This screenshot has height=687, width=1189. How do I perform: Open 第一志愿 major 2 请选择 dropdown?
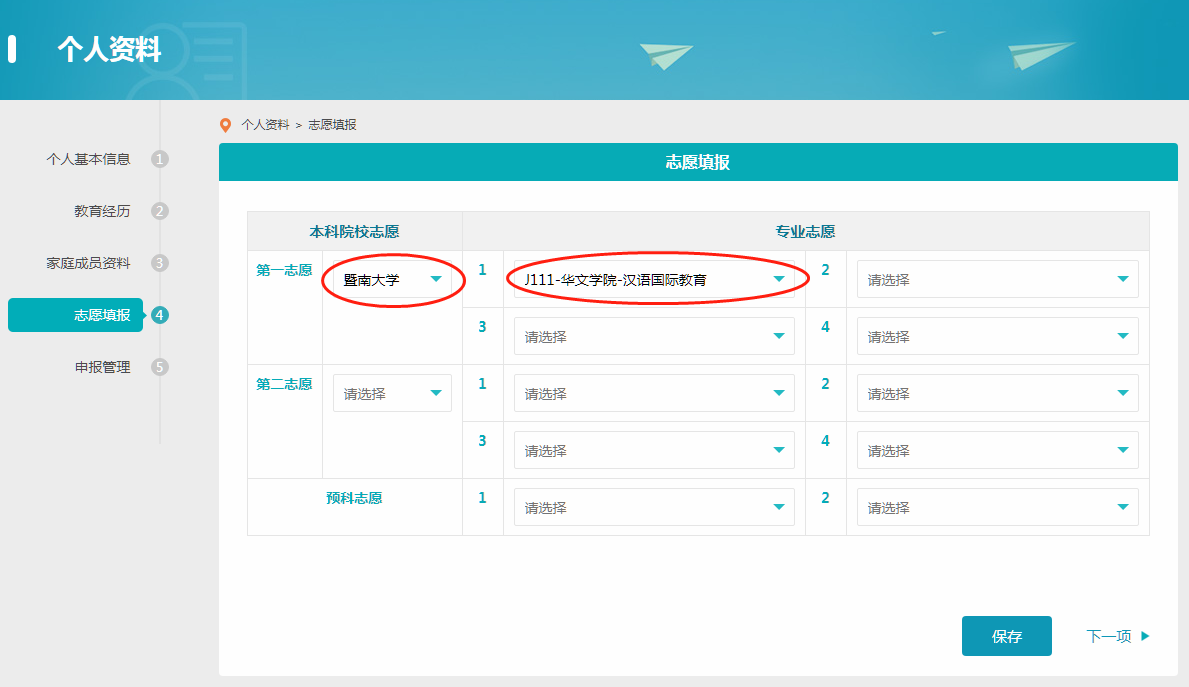997,279
